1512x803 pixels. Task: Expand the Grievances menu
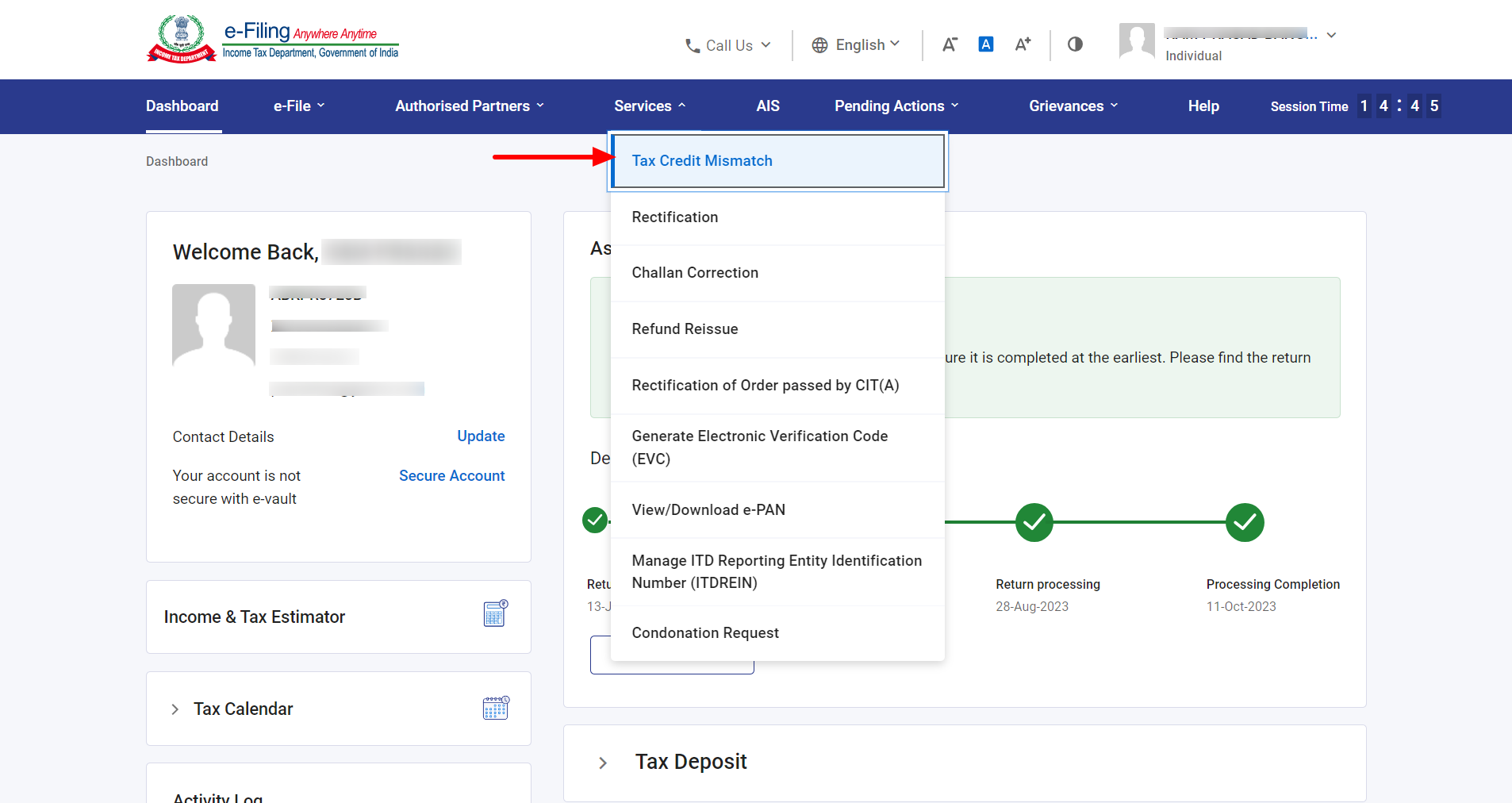(1073, 106)
